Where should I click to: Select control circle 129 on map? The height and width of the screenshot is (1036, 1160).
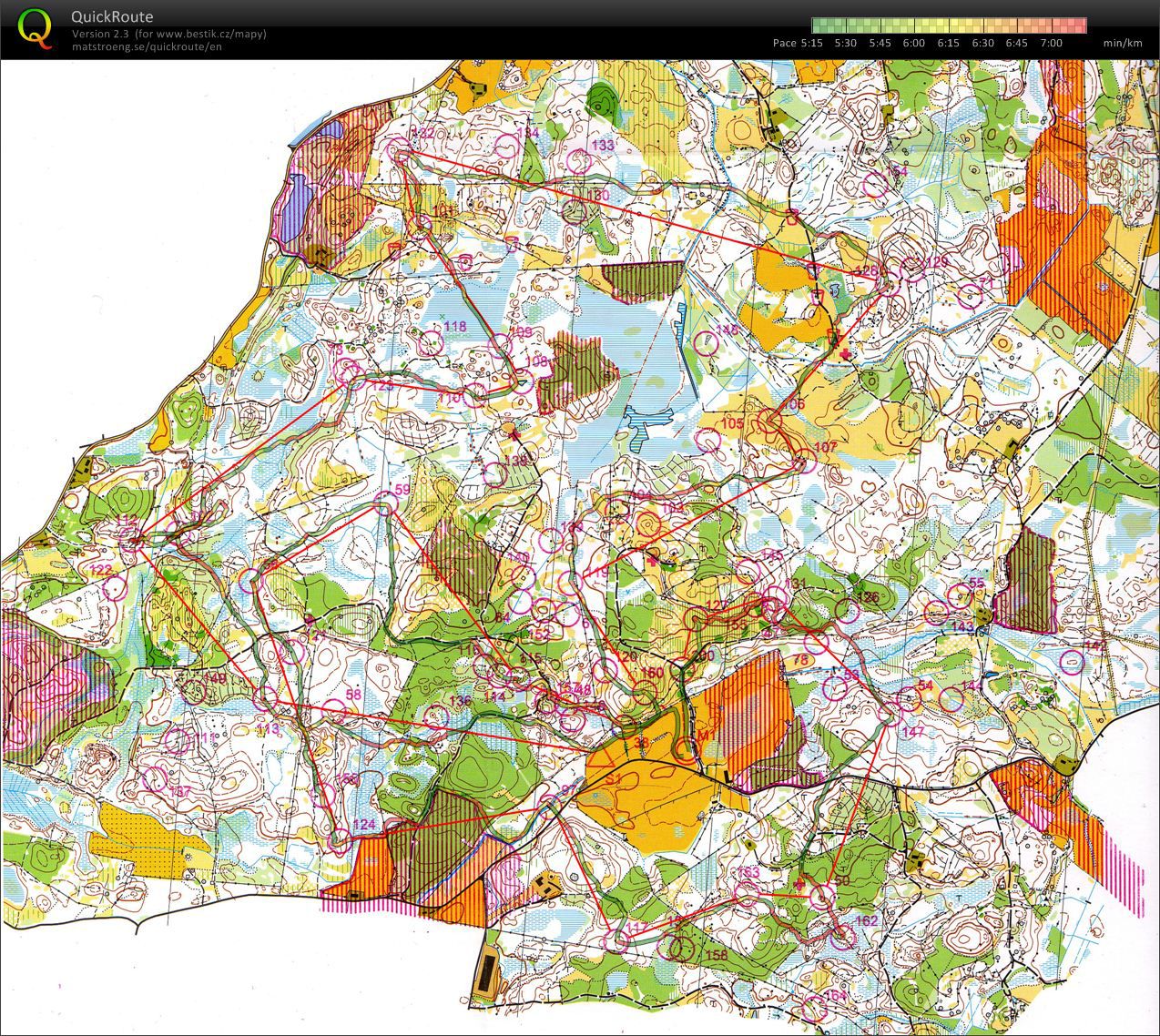coord(912,269)
